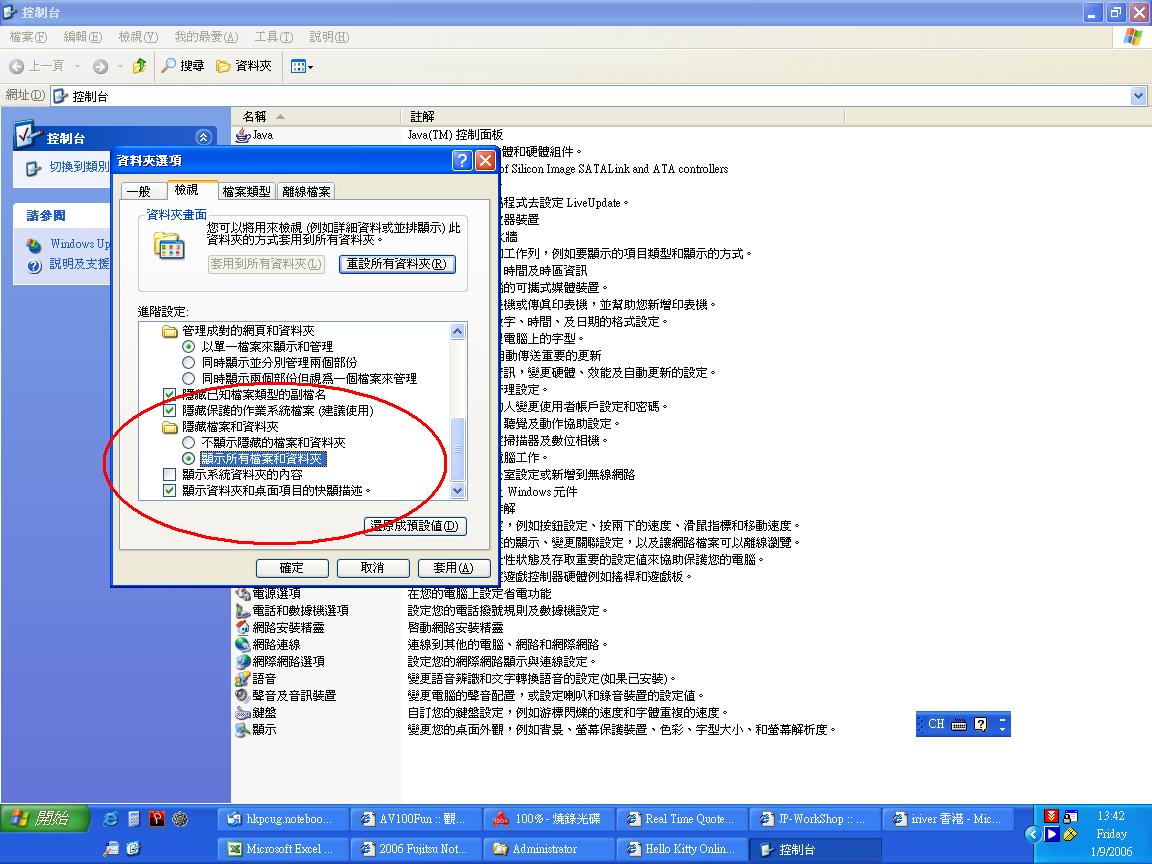Click the 還原成預設值(D) button
The image size is (1152, 864).
coord(415,526)
